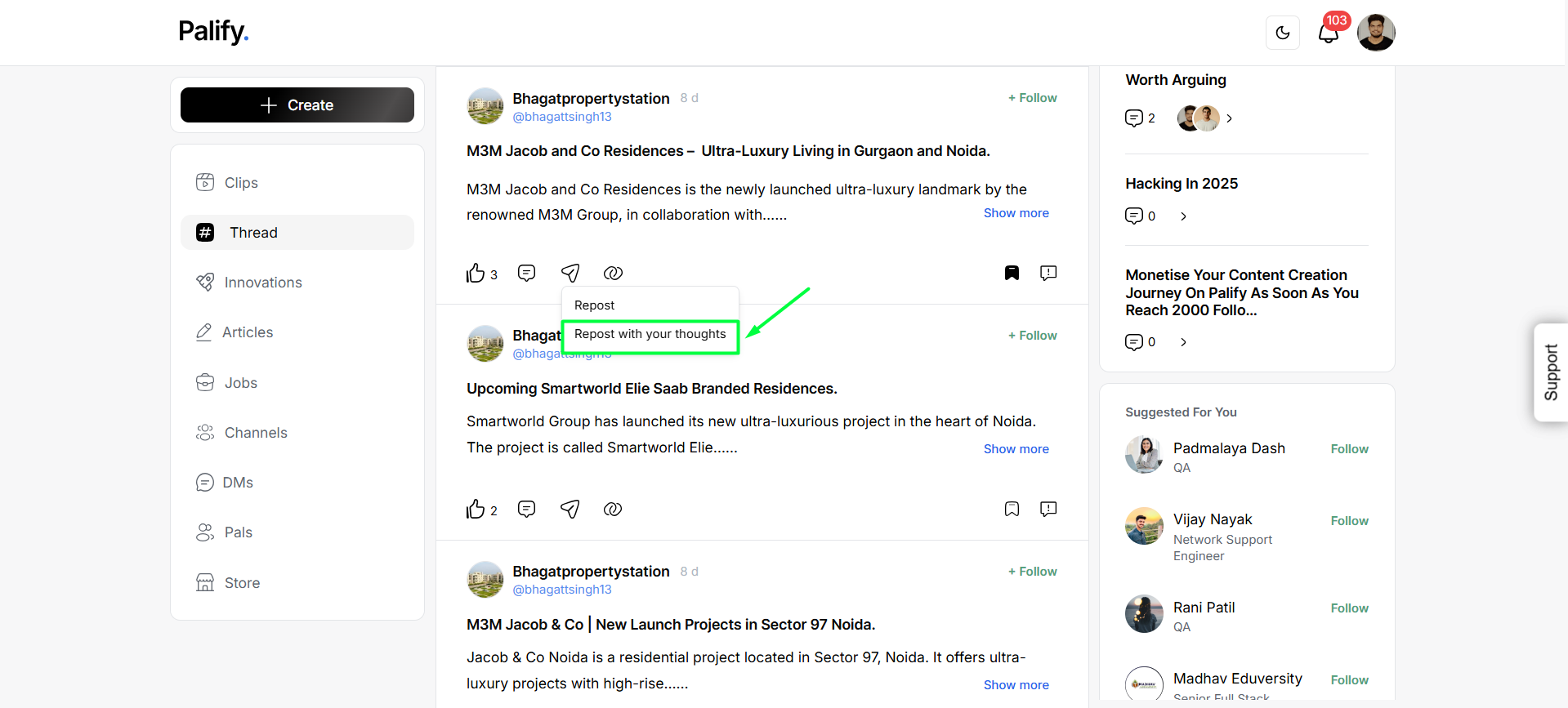The width and height of the screenshot is (1568, 708).
Task: Open comments icon under Worth Arguing
Action: click(1134, 118)
